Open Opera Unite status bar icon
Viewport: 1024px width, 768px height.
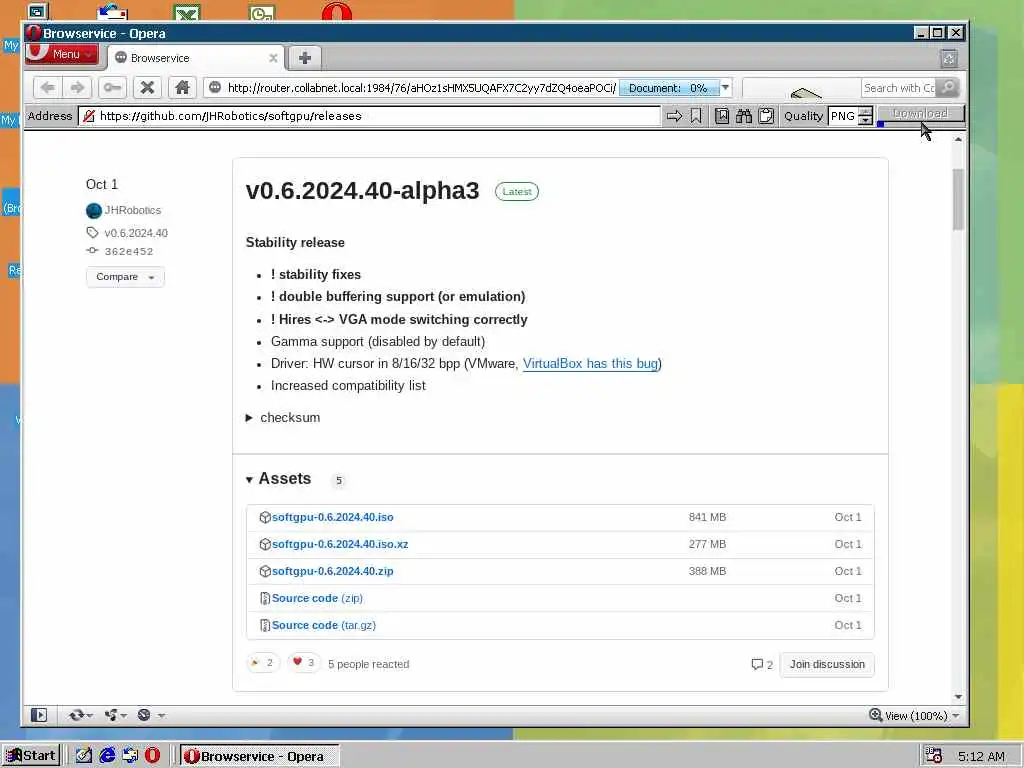pyautogui.click(x=110, y=715)
